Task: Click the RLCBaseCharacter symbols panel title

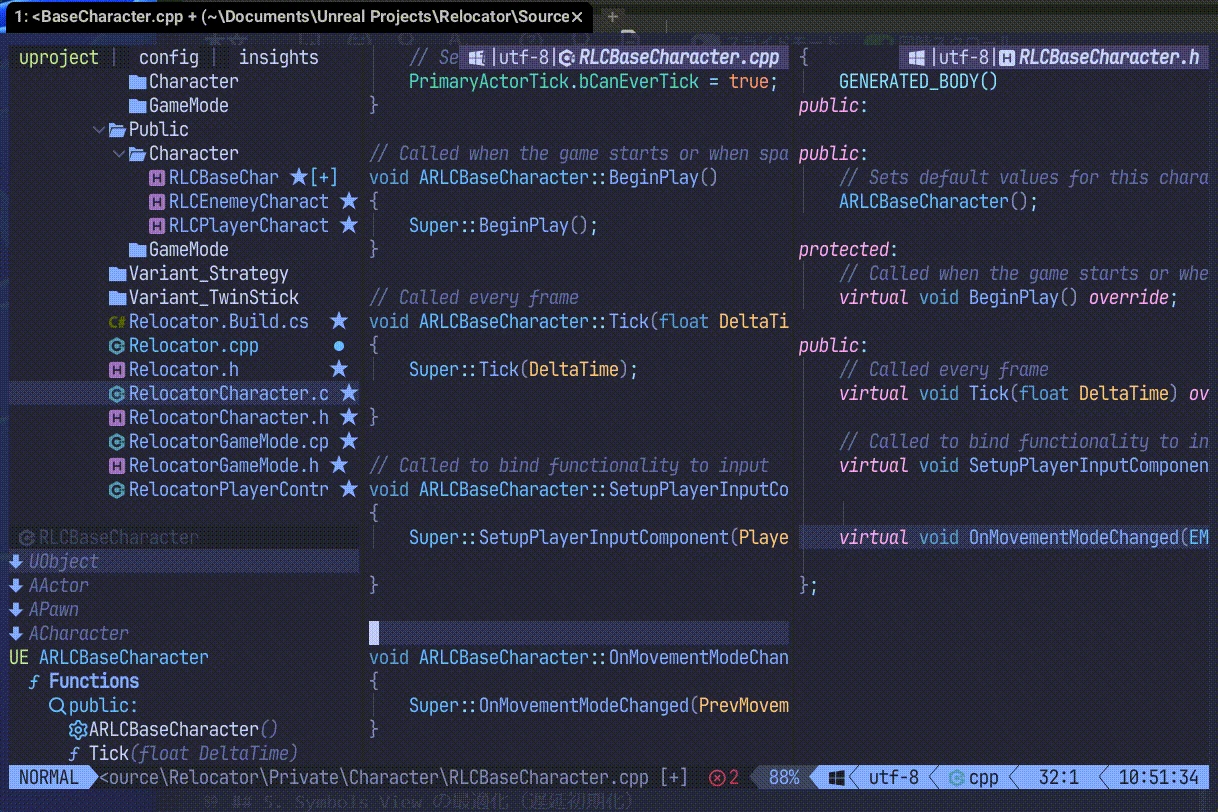Action: (x=108, y=537)
